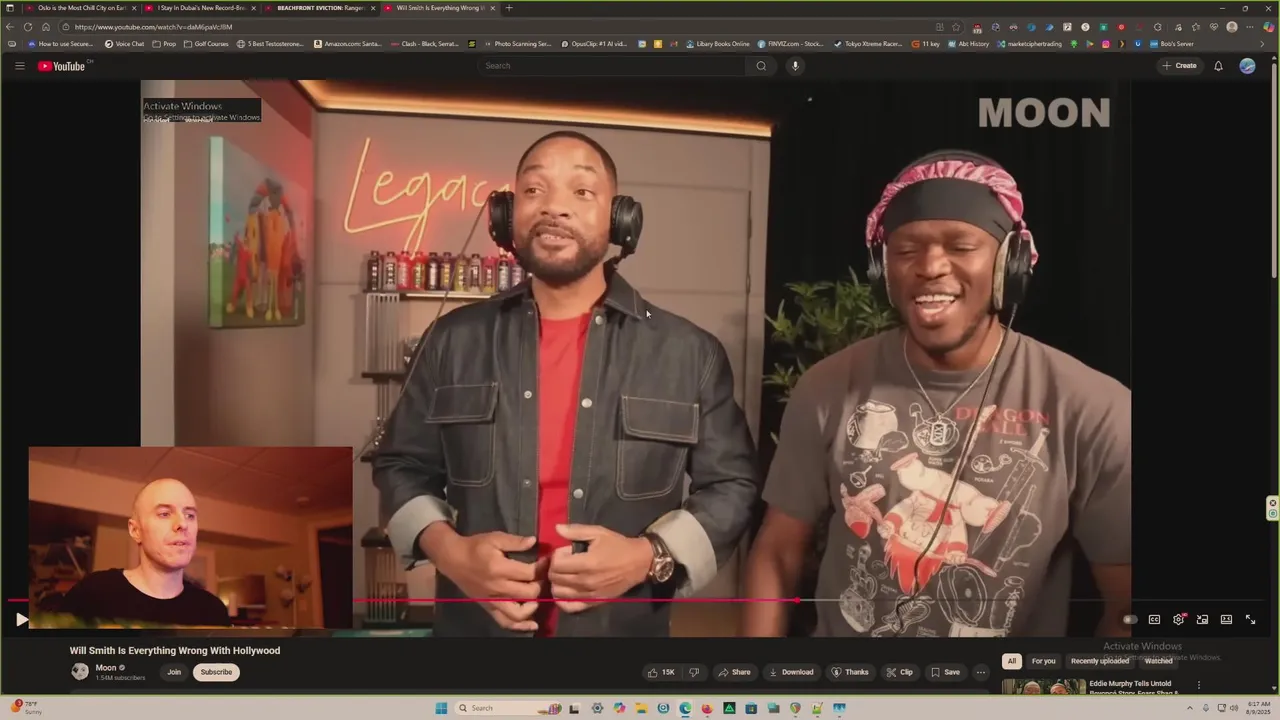Open options menu for Eddie Murphy video

(x=1199, y=685)
